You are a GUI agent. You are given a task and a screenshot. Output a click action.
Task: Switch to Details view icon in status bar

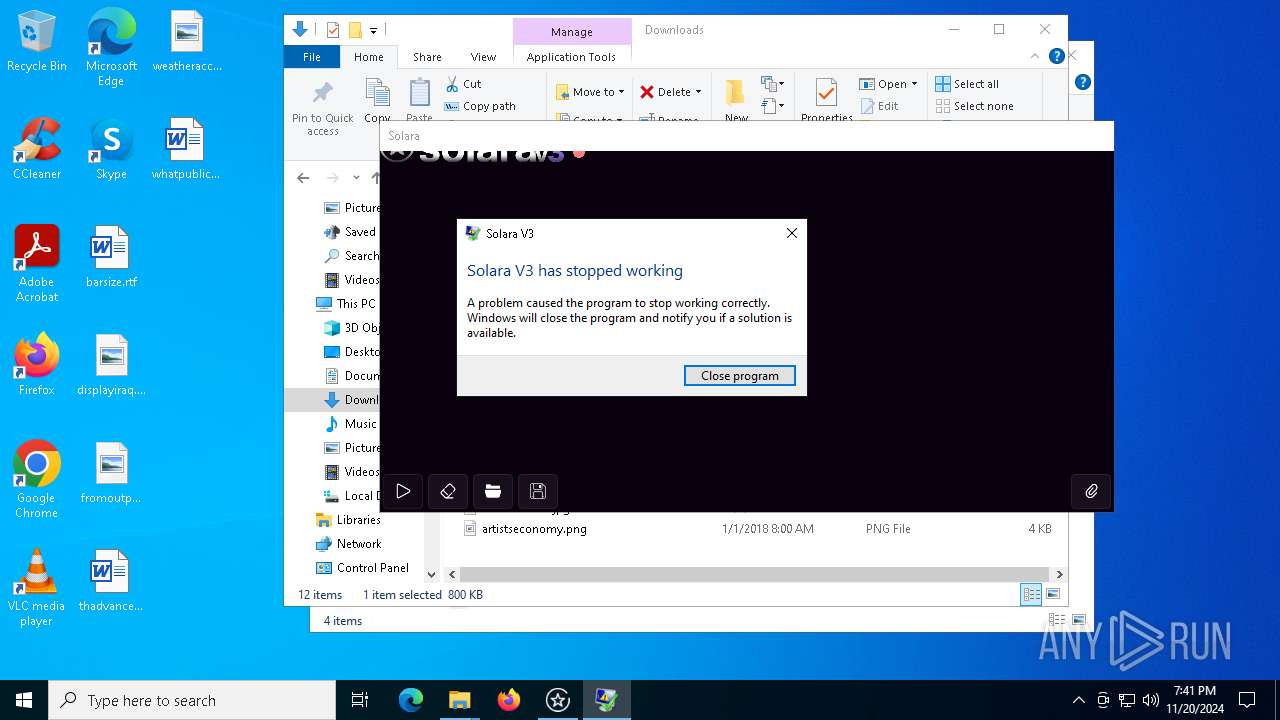(x=1031, y=595)
